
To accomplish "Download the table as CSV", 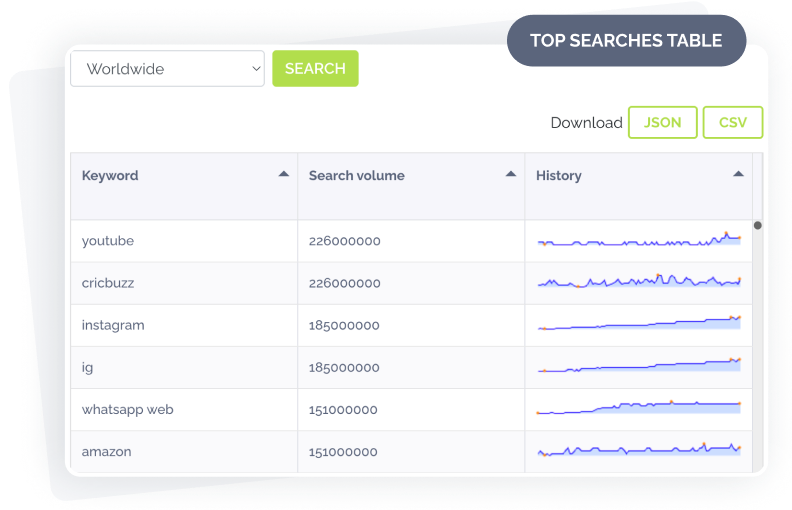I will [x=732, y=122].
